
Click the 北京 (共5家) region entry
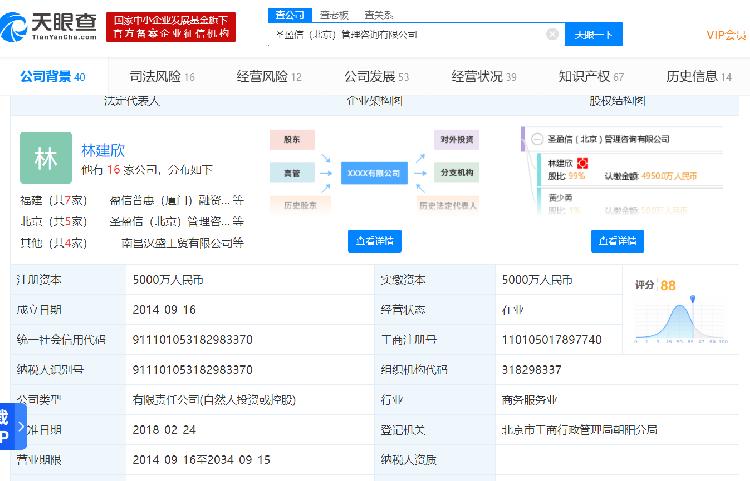pos(54,221)
